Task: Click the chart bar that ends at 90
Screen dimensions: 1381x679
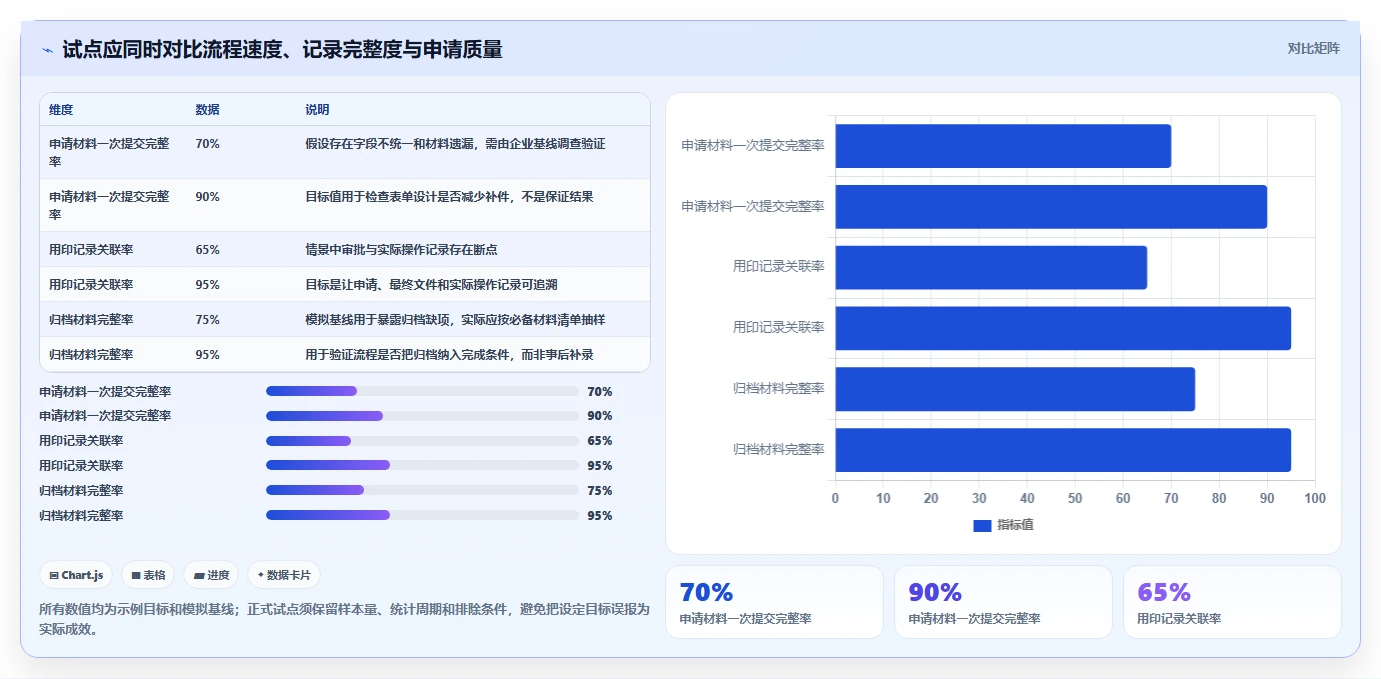Action: coord(1051,207)
